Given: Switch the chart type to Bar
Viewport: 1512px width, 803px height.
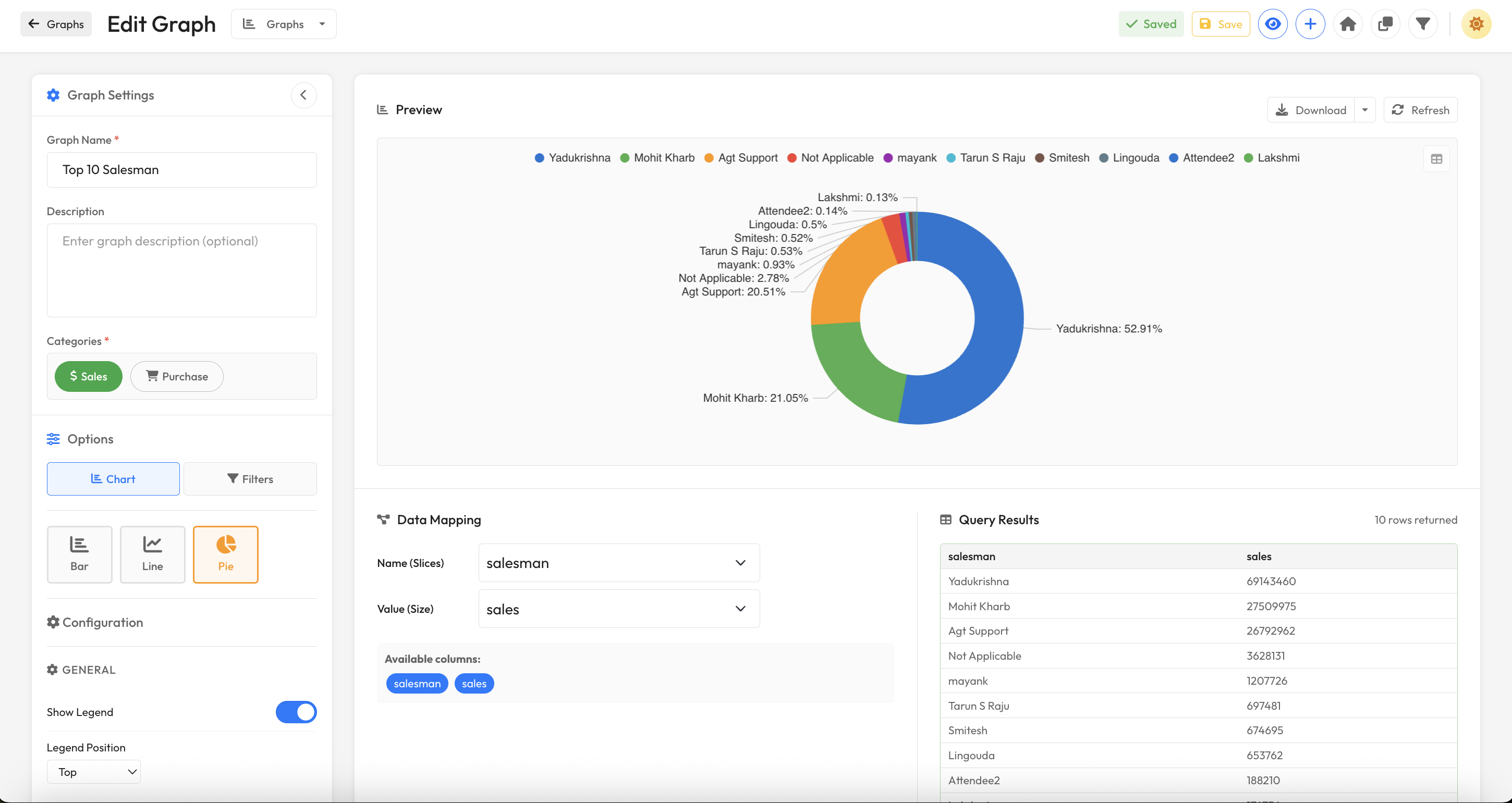Looking at the screenshot, I should [x=79, y=554].
